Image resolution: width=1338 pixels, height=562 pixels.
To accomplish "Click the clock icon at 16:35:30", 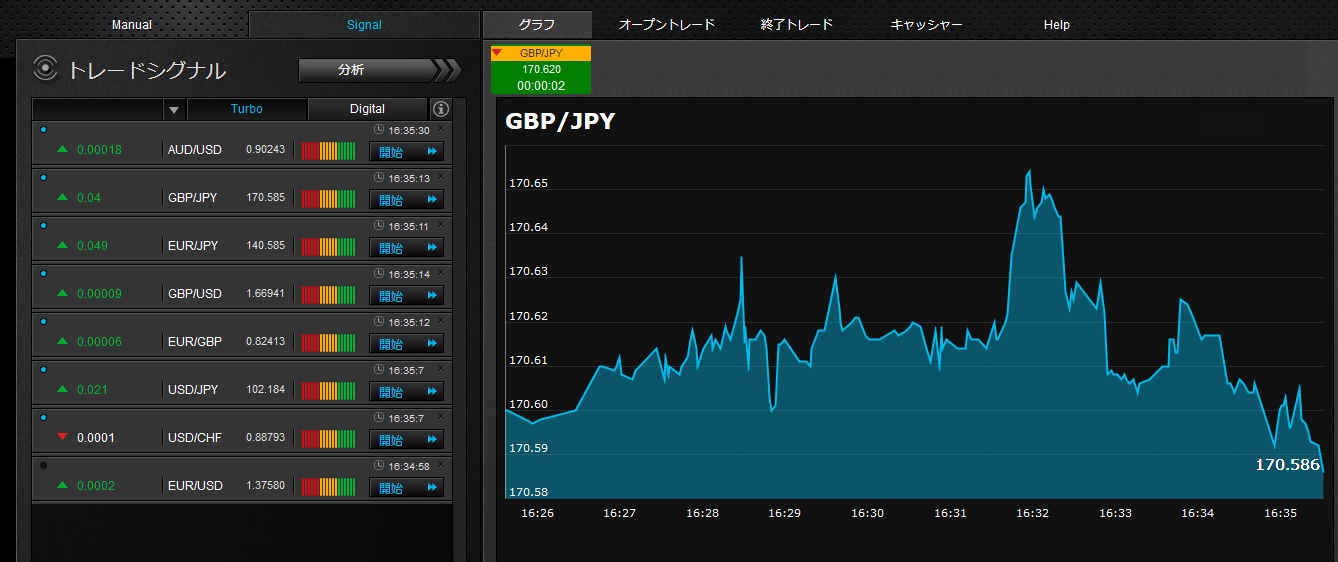I will 379,130.
